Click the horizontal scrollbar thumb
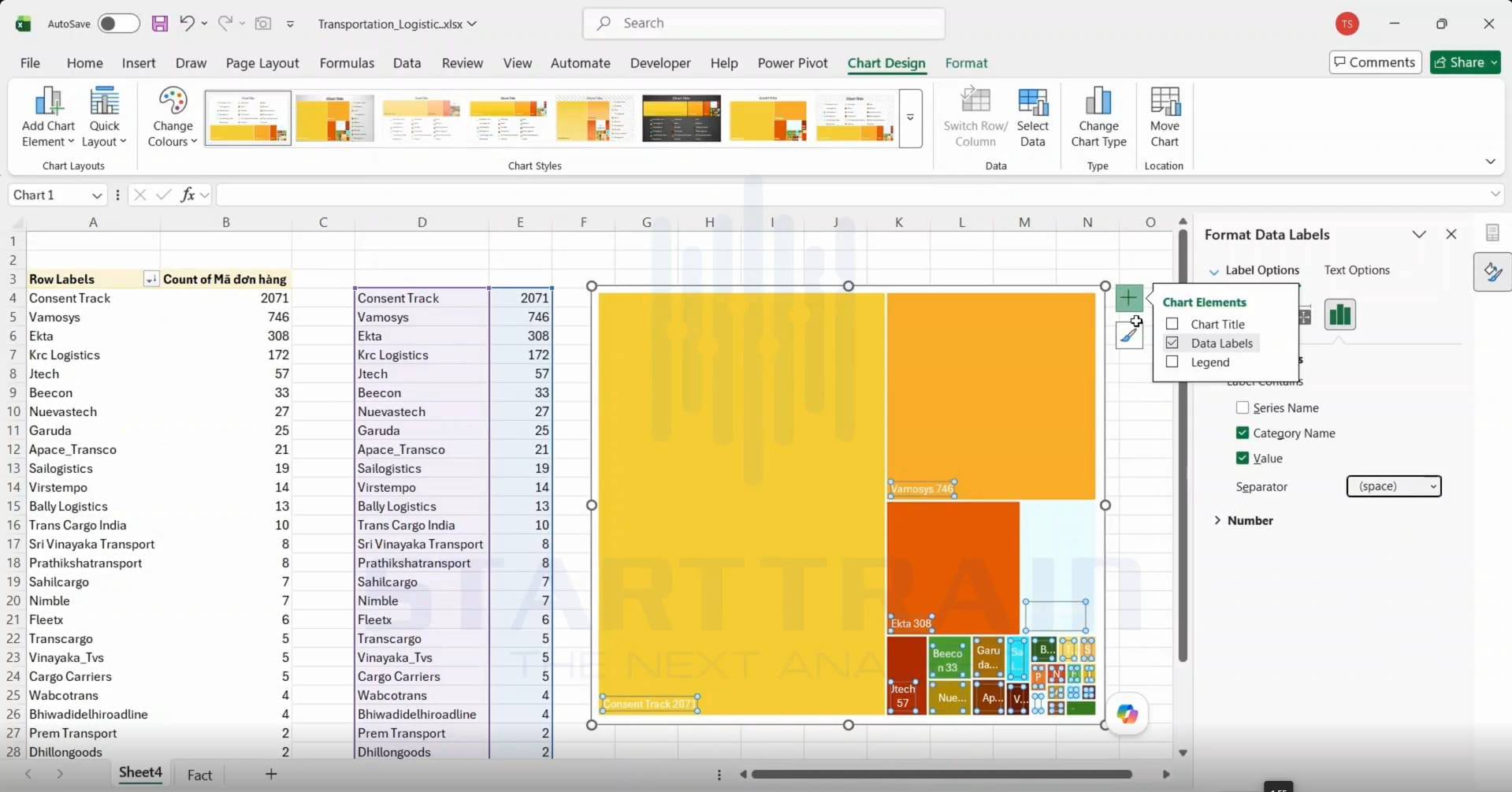Screen dimensions: 1512x792 (942, 774)
